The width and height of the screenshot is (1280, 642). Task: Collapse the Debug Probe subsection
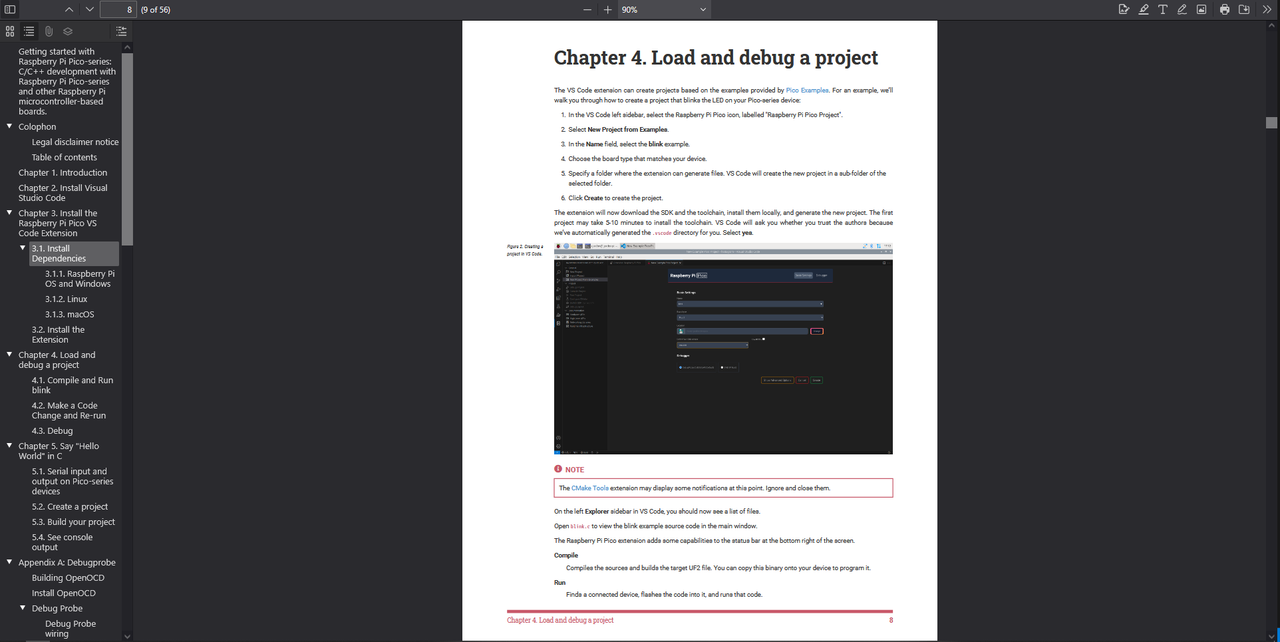pyautogui.click(x=23, y=608)
